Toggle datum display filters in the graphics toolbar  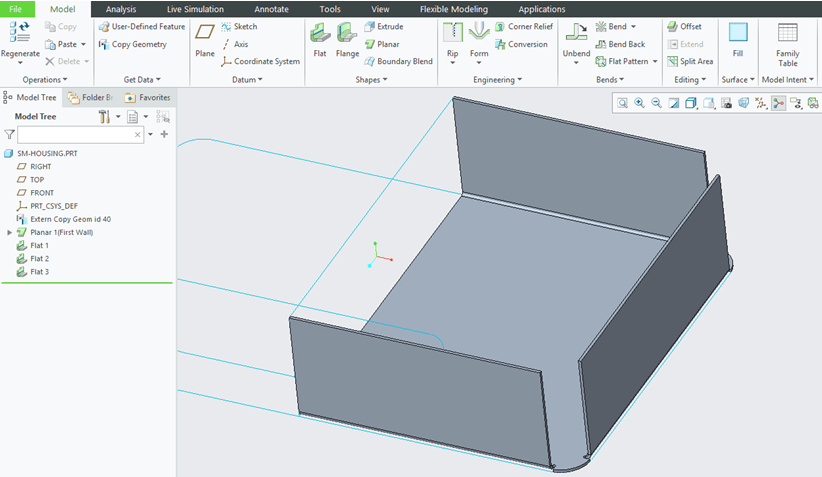click(761, 103)
